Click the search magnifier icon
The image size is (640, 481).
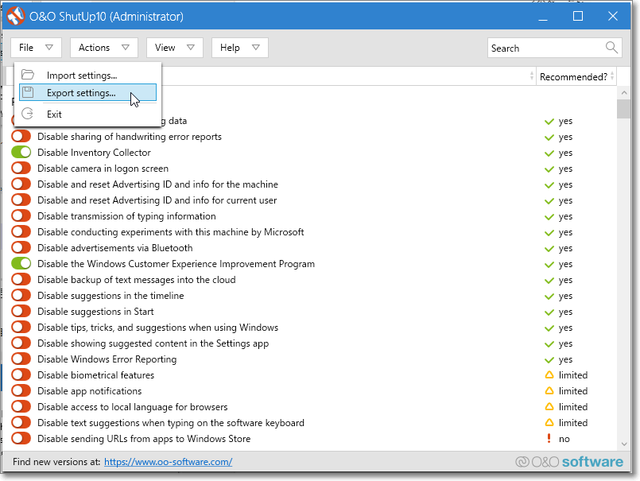612,47
